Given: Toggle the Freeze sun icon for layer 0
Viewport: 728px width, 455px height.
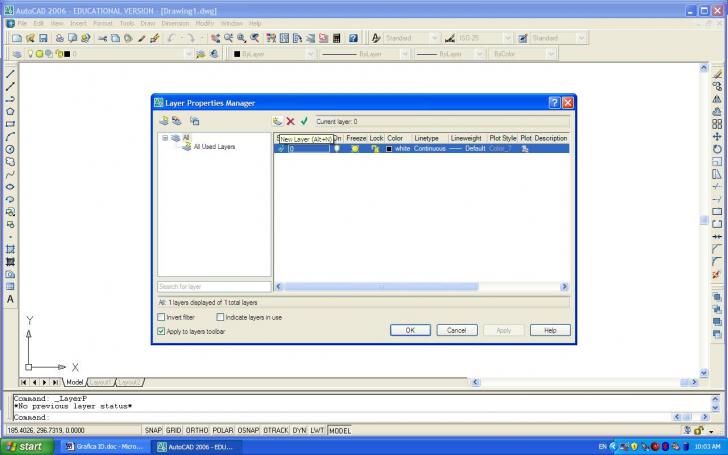Looking at the screenshot, I should click(355, 149).
